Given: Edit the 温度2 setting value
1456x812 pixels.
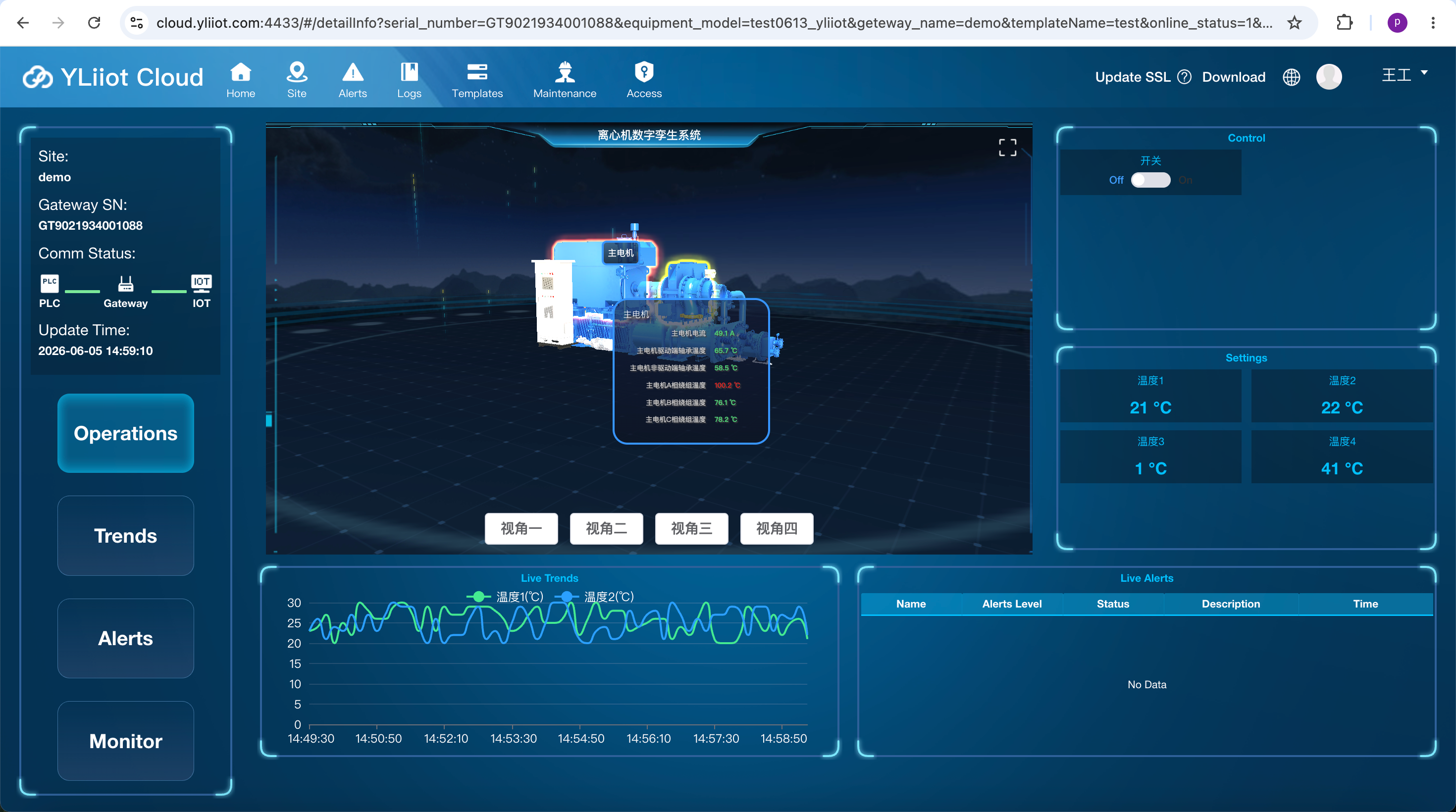Looking at the screenshot, I should (x=1342, y=407).
